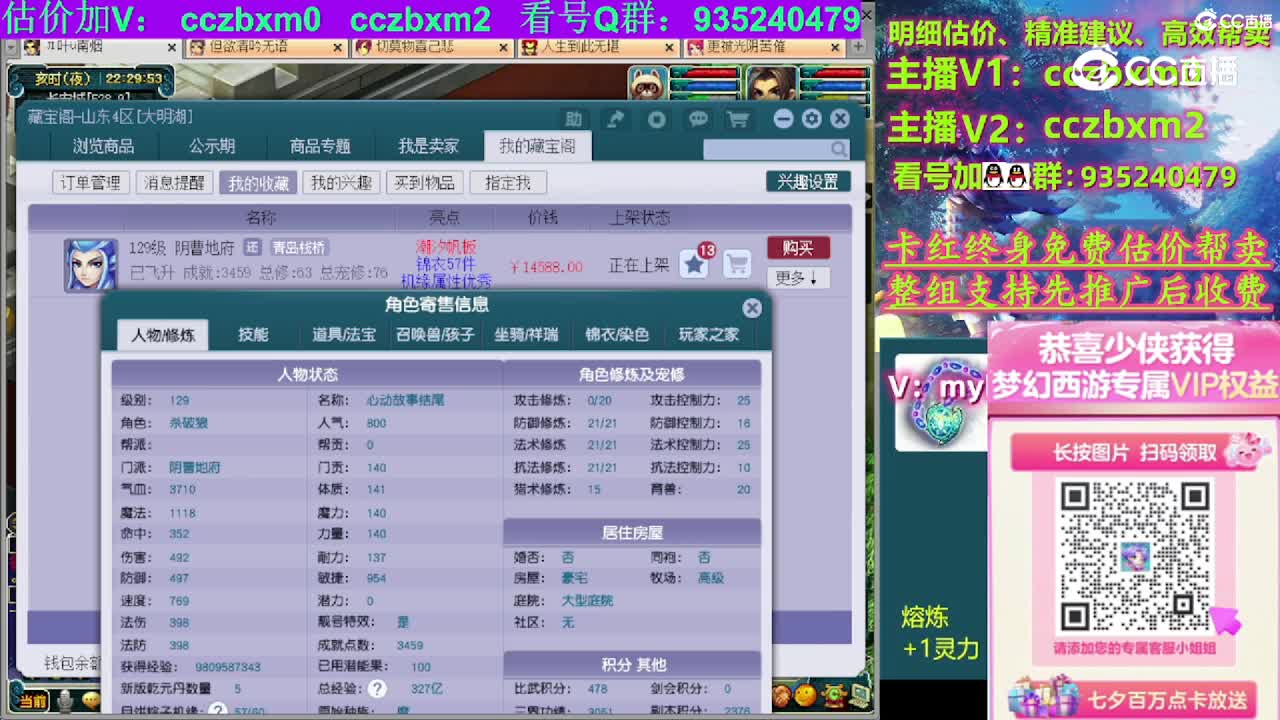The width and height of the screenshot is (1280, 720).
Task: Close the 但欲清吟无语 game window tab
Action: pyautogui.click(x=337, y=47)
